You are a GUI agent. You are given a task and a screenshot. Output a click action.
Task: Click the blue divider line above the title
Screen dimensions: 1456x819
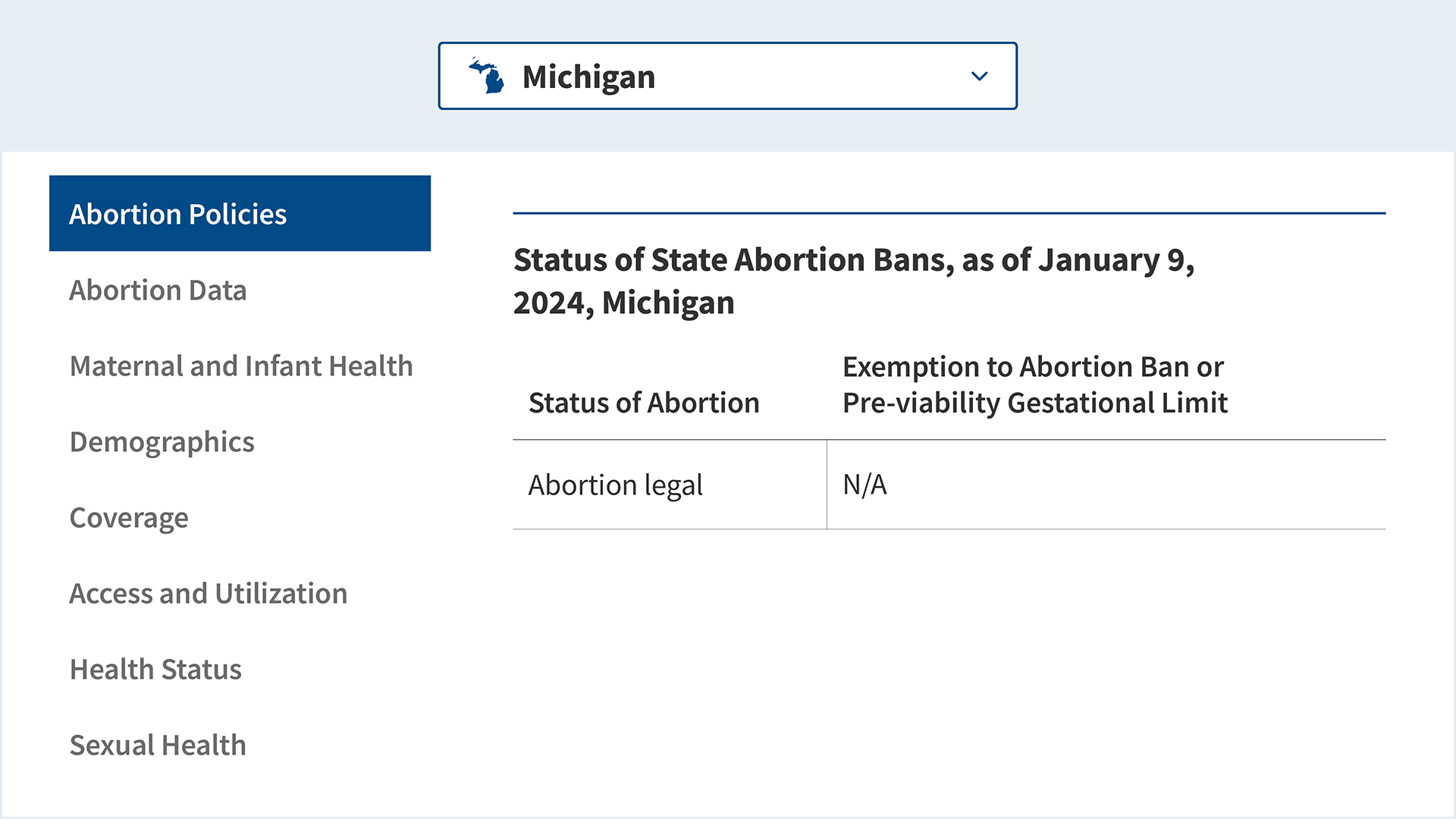point(949,213)
